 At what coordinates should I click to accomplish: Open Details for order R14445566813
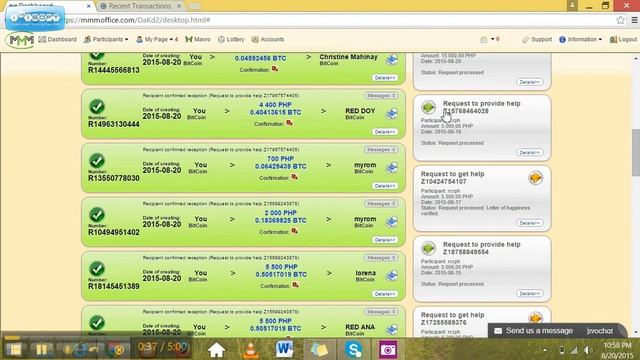384,78
